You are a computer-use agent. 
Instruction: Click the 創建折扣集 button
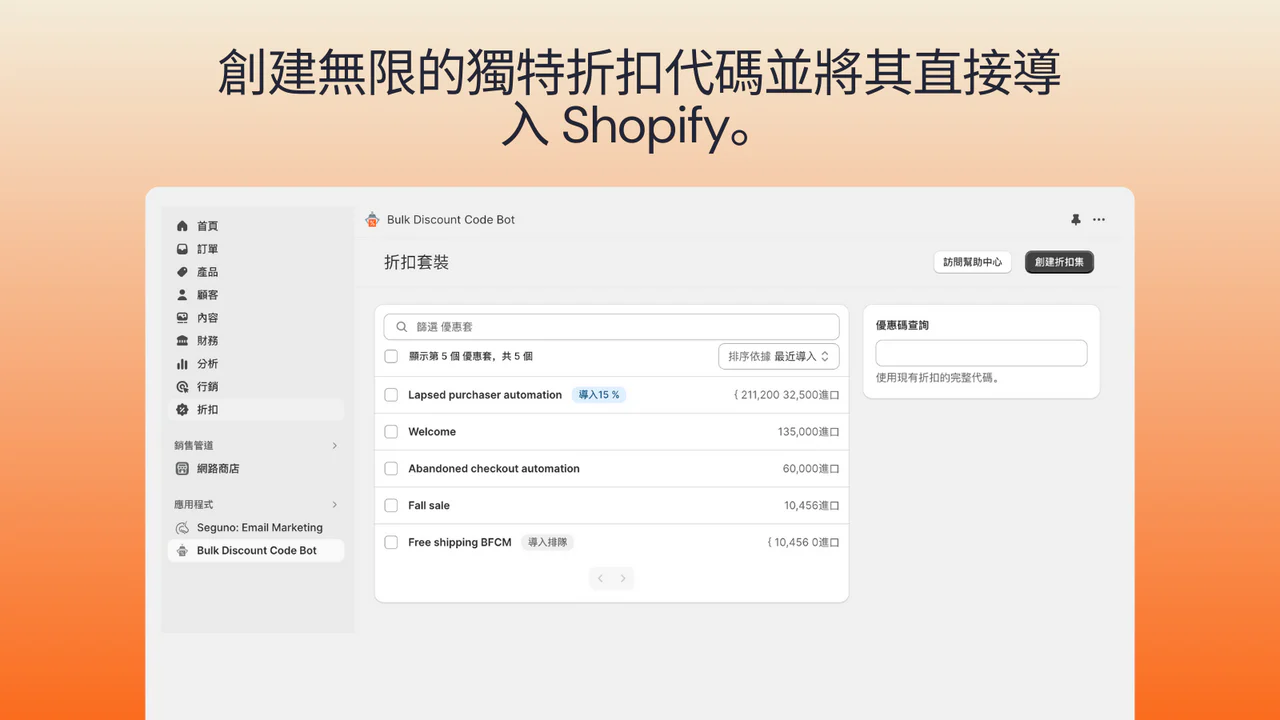pyautogui.click(x=1060, y=262)
